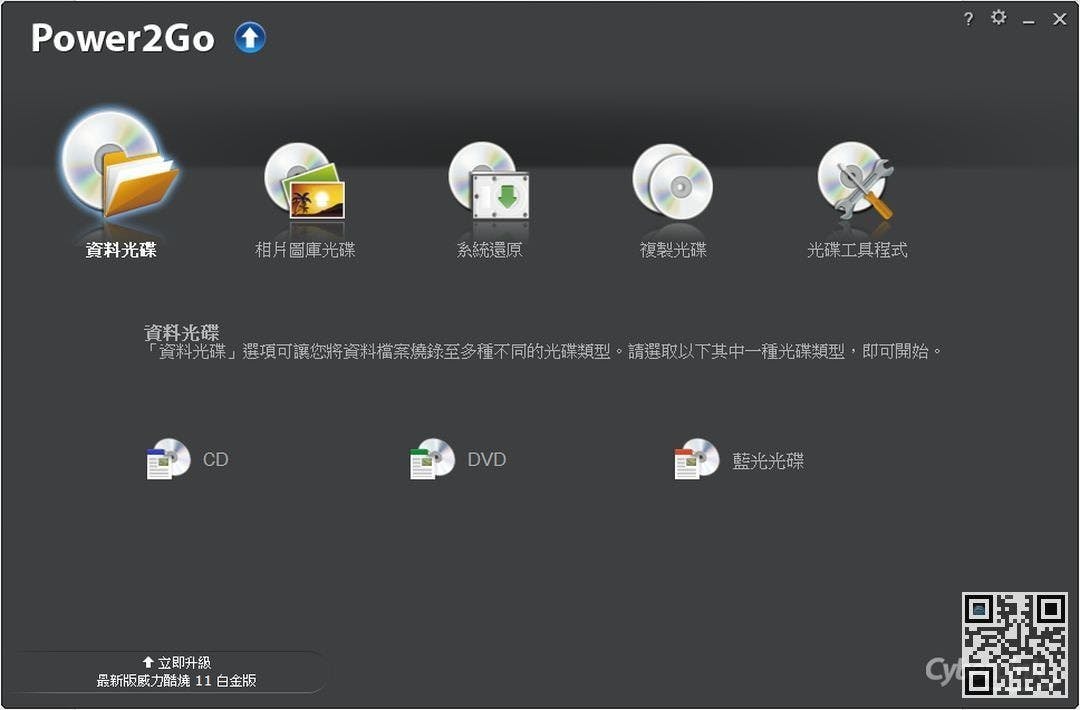Launch the 光碟工具程式 disc utilities icon

click(855, 180)
